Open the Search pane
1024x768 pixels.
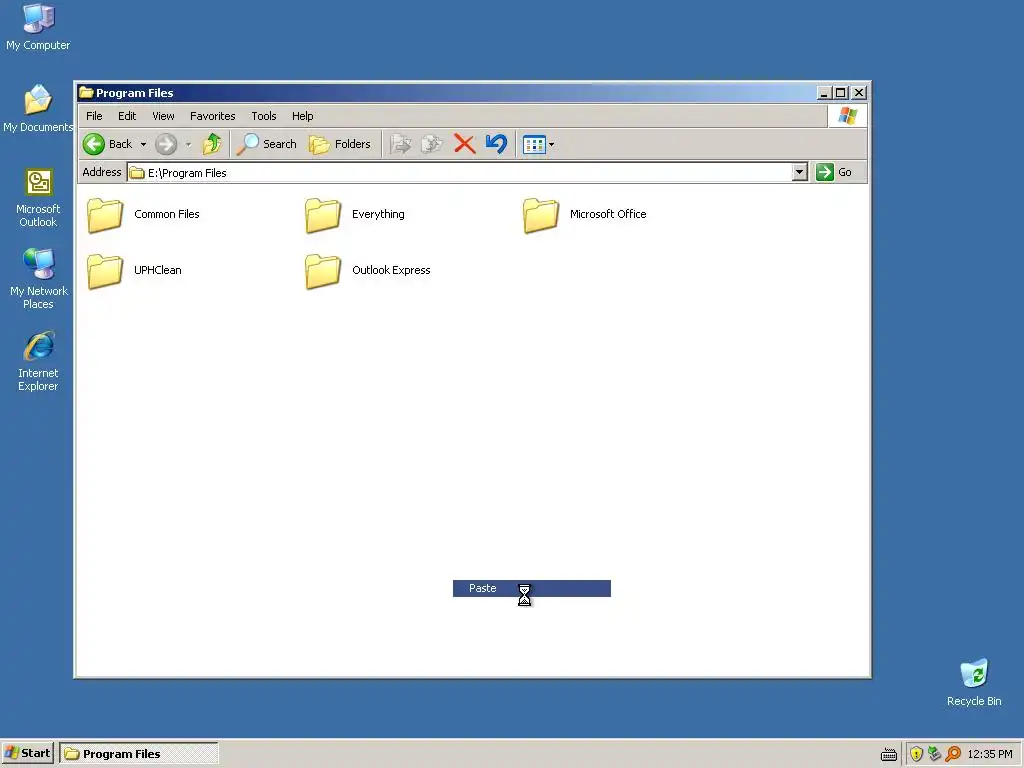click(x=266, y=144)
